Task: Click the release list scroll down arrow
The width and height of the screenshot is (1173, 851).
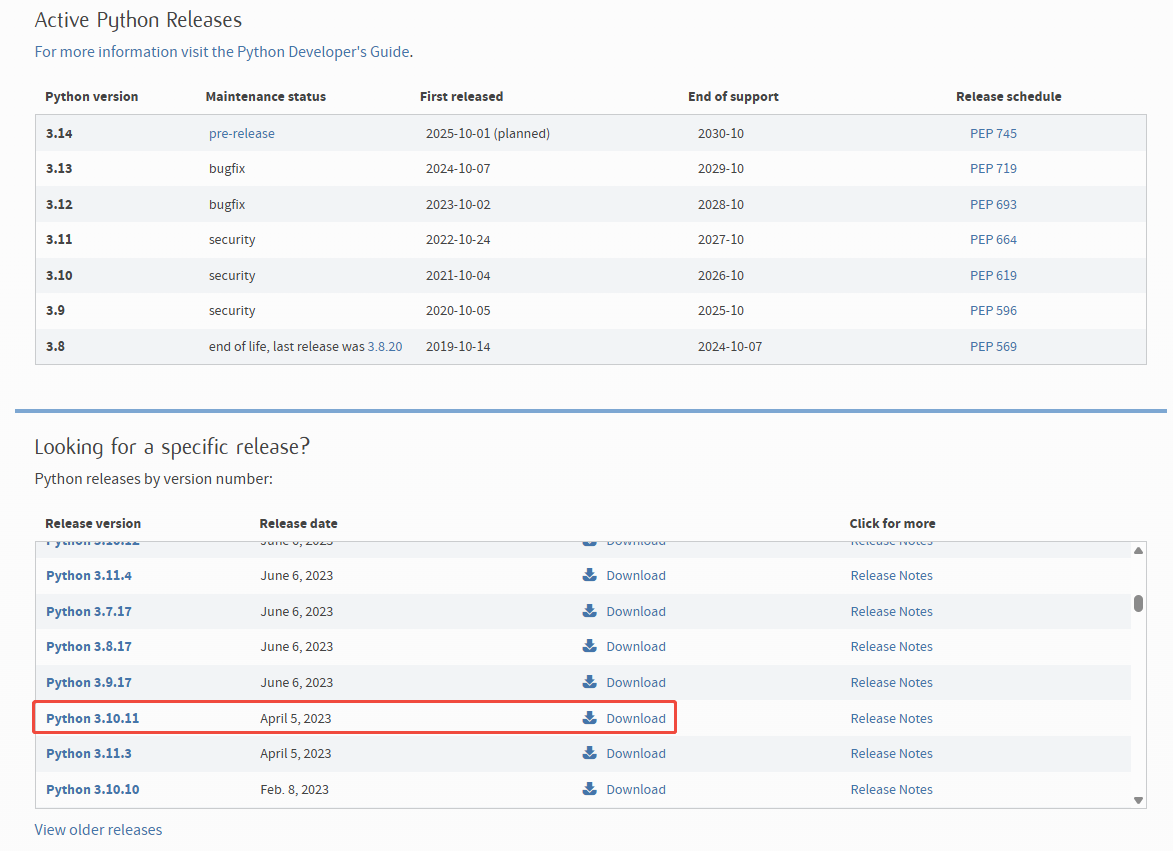Action: [x=1138, y=800]
